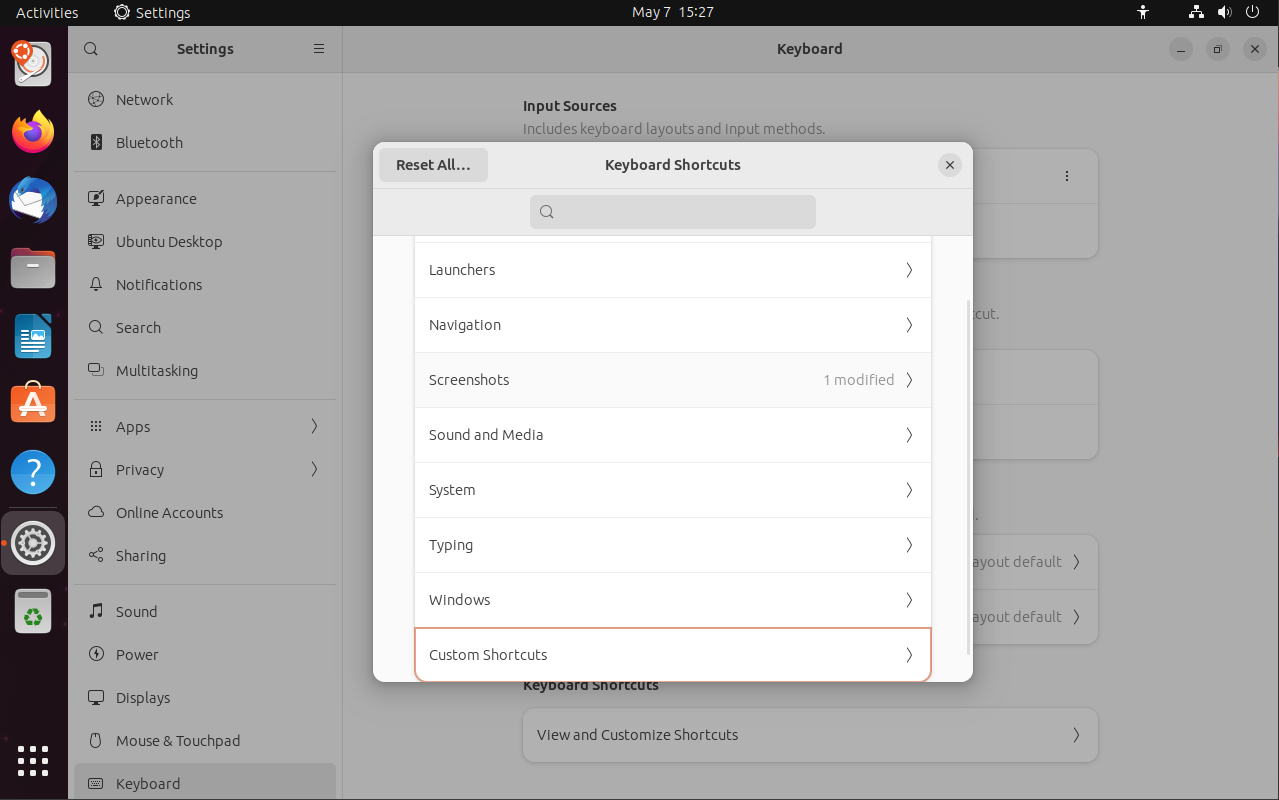The height and width of the screenshot is (800, 1279).
Task: Open the Files manager dock icon
Action: coord(33,268)
